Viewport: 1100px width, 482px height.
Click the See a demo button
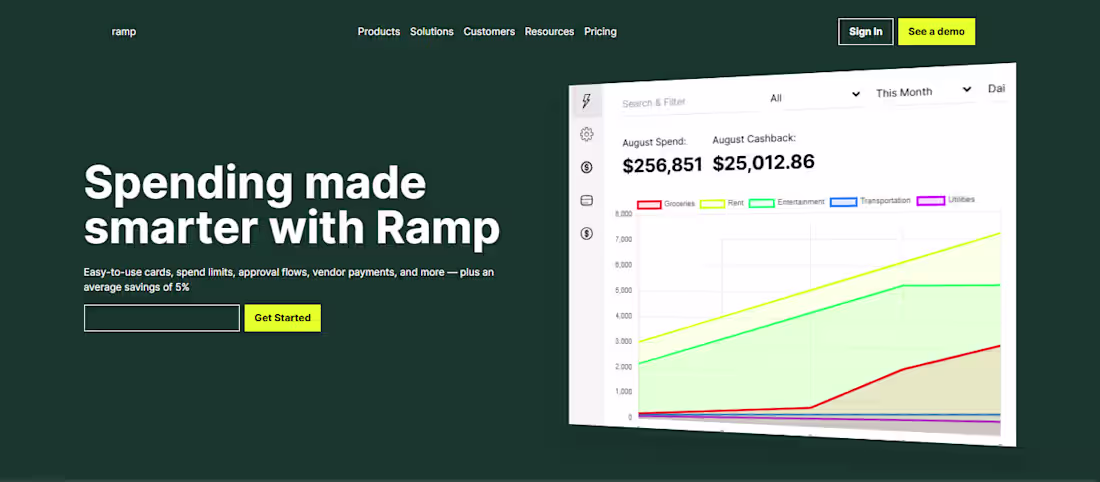pyautogui.click(x=936, y=32)
